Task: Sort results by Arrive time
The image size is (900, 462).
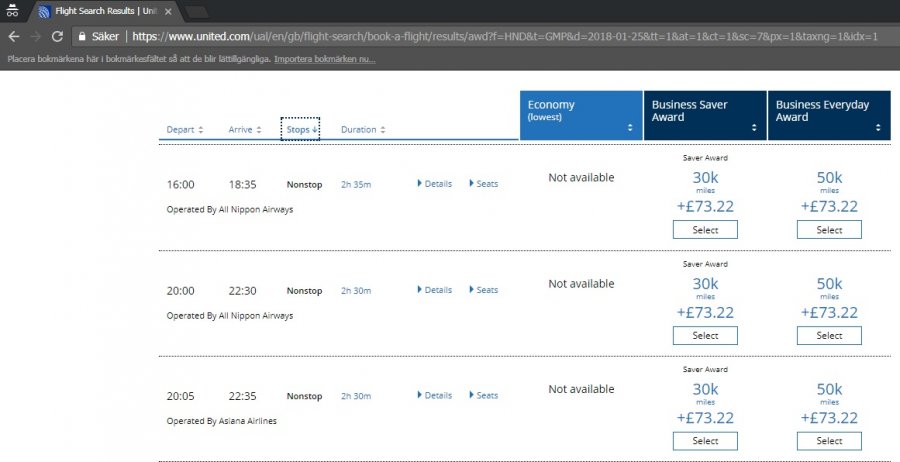Action: click(x=245, y=130)
